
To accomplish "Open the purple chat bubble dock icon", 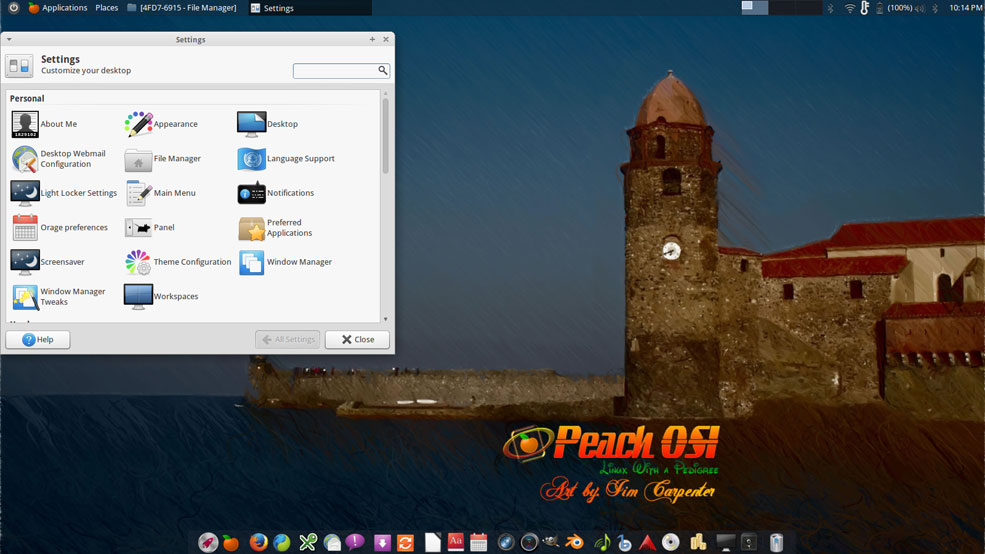I will (x=355, y=541).
